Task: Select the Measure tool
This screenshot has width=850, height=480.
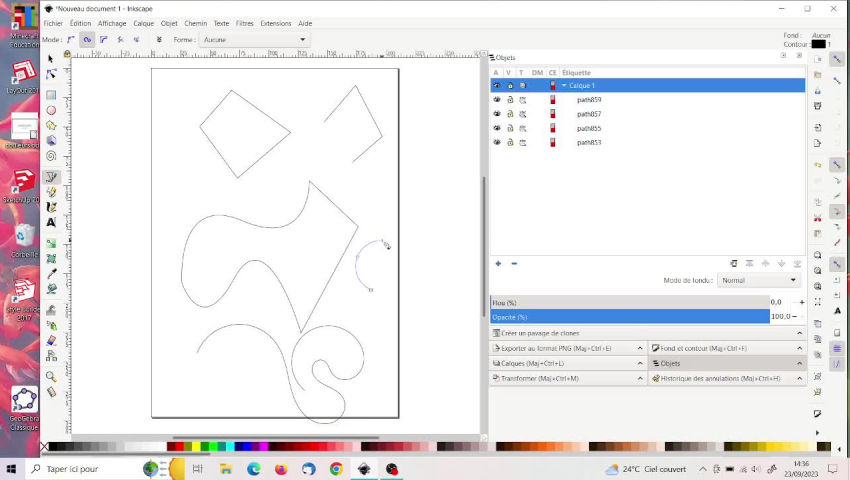Action: [51, 392]
